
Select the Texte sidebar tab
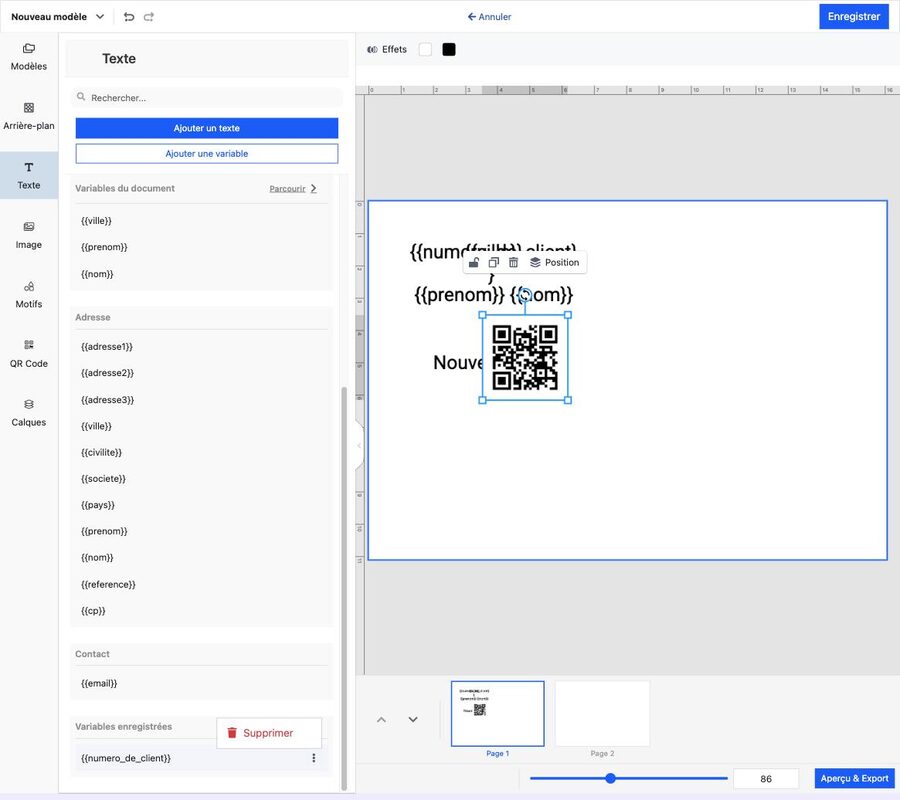(29, 176)
